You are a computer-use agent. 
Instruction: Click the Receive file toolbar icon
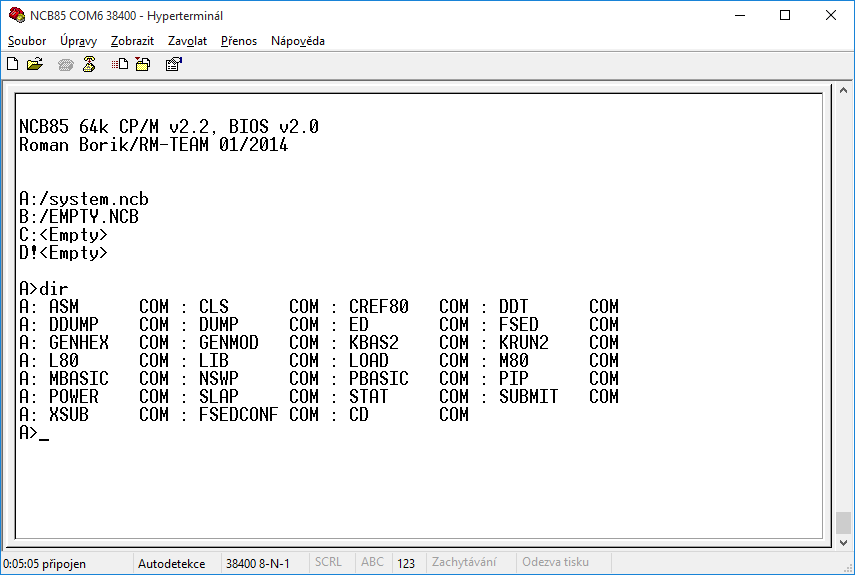(143, 64)
